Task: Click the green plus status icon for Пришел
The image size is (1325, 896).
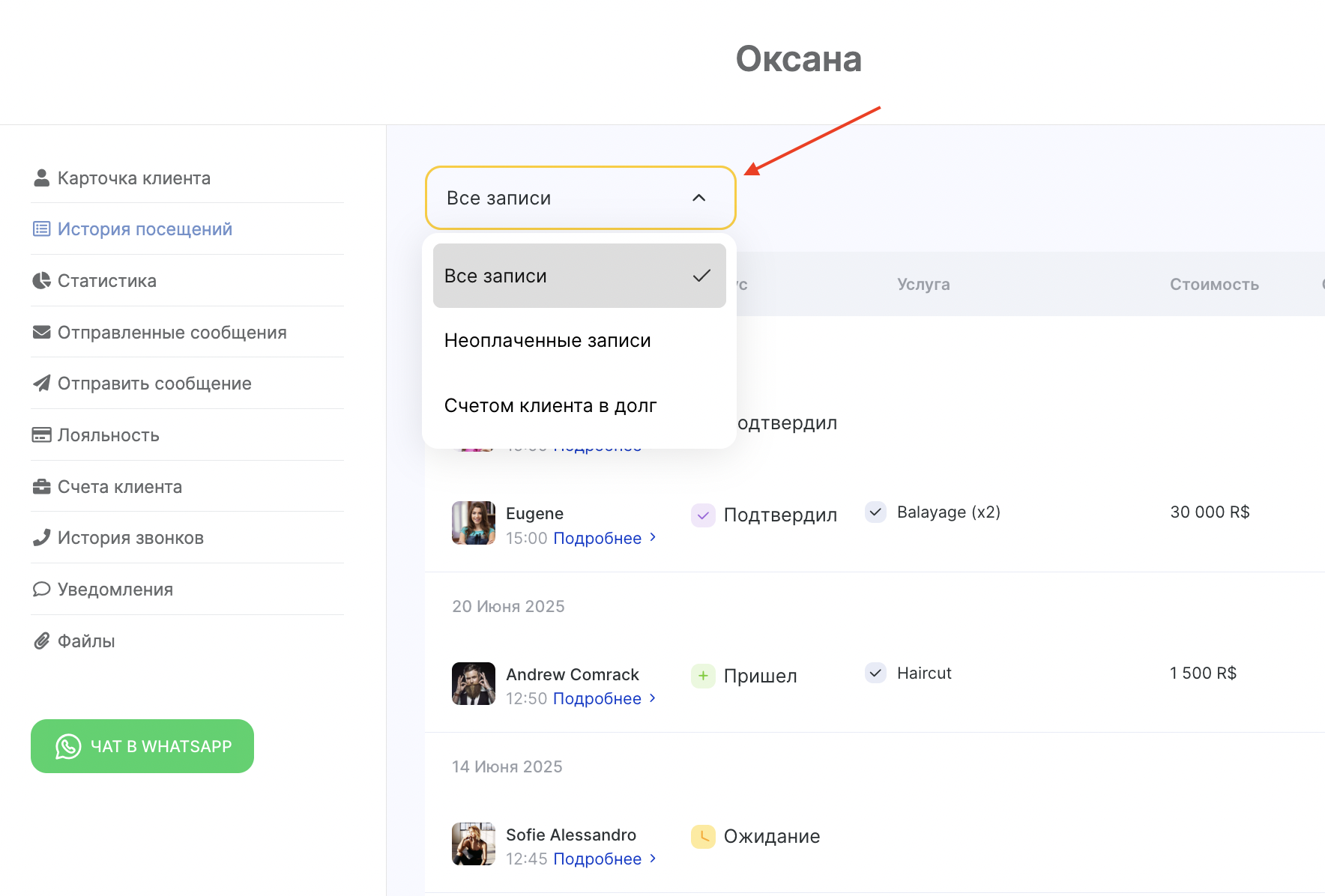Action: click(x=703, y=676)
